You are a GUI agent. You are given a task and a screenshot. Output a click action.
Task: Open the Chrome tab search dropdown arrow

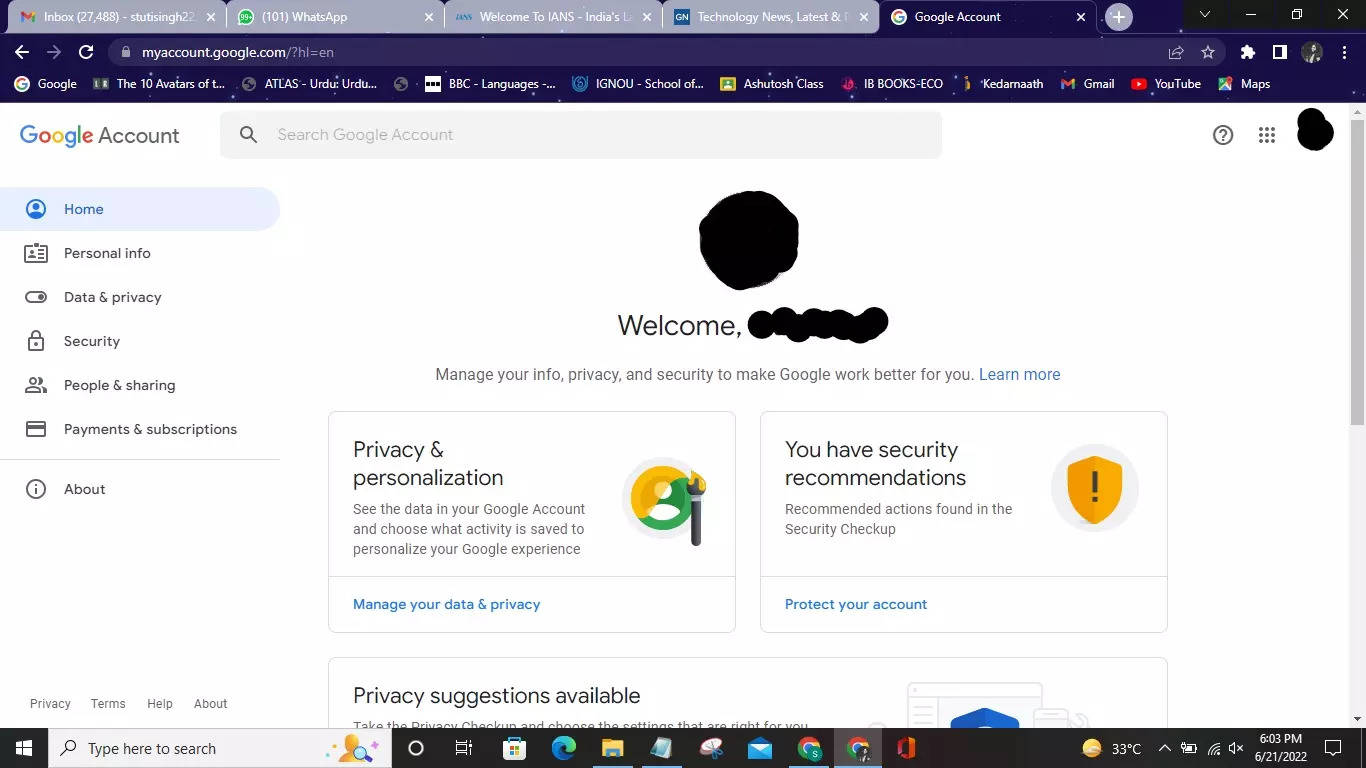tap(1204, 15)
